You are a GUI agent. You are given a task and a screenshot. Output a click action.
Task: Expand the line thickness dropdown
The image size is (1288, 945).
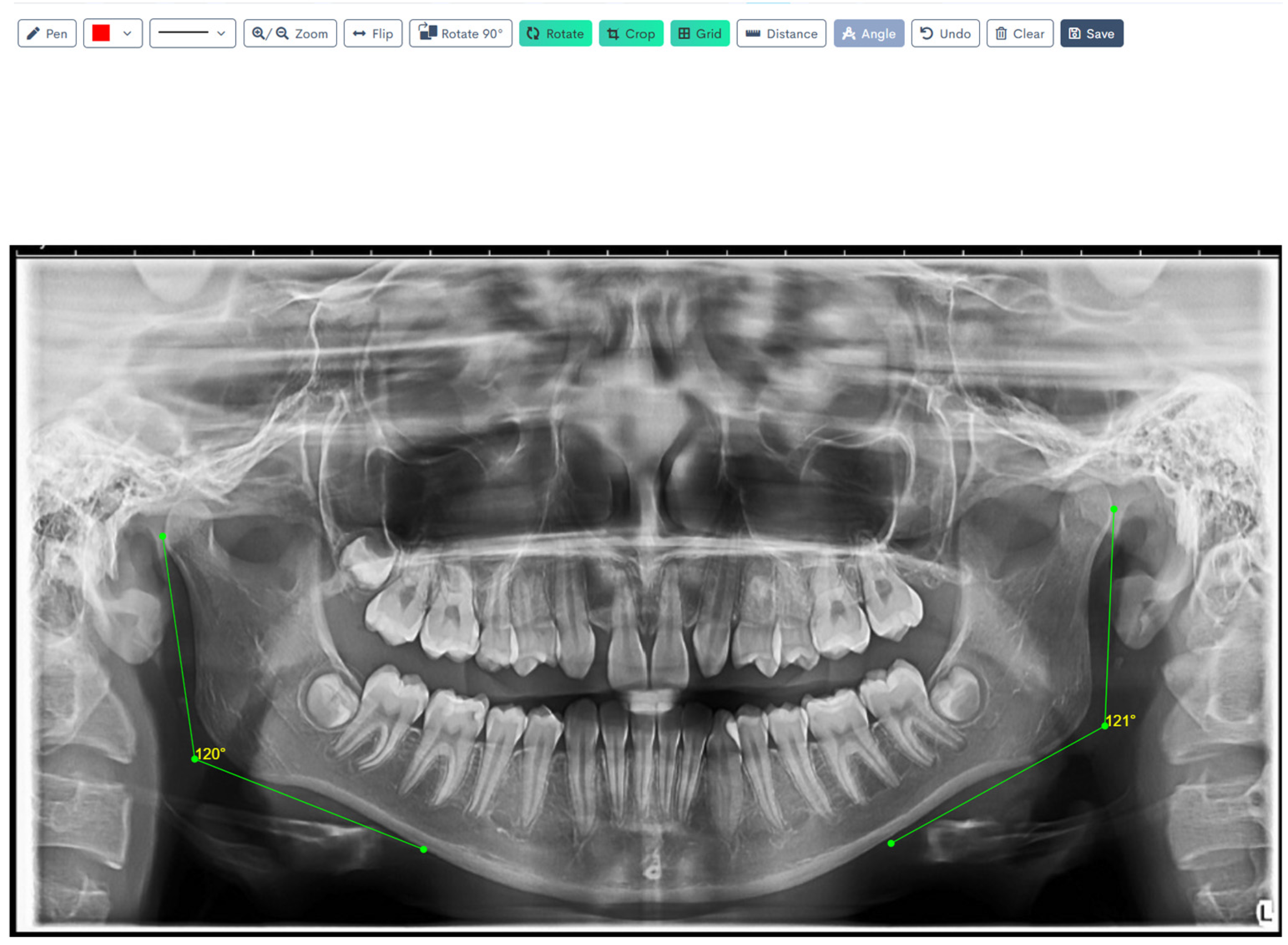pyautogui.click(x=221, y=34)
